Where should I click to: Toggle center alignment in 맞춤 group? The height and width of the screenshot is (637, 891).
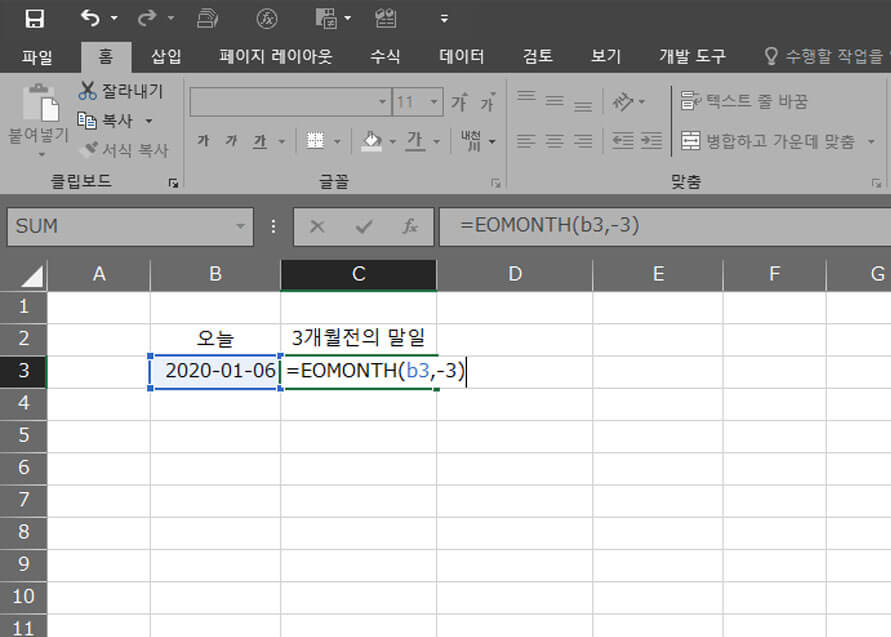551,140
